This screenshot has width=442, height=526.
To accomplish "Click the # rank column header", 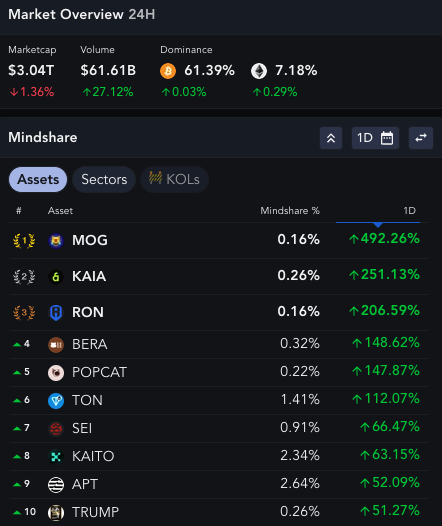I will coord(19,211).
